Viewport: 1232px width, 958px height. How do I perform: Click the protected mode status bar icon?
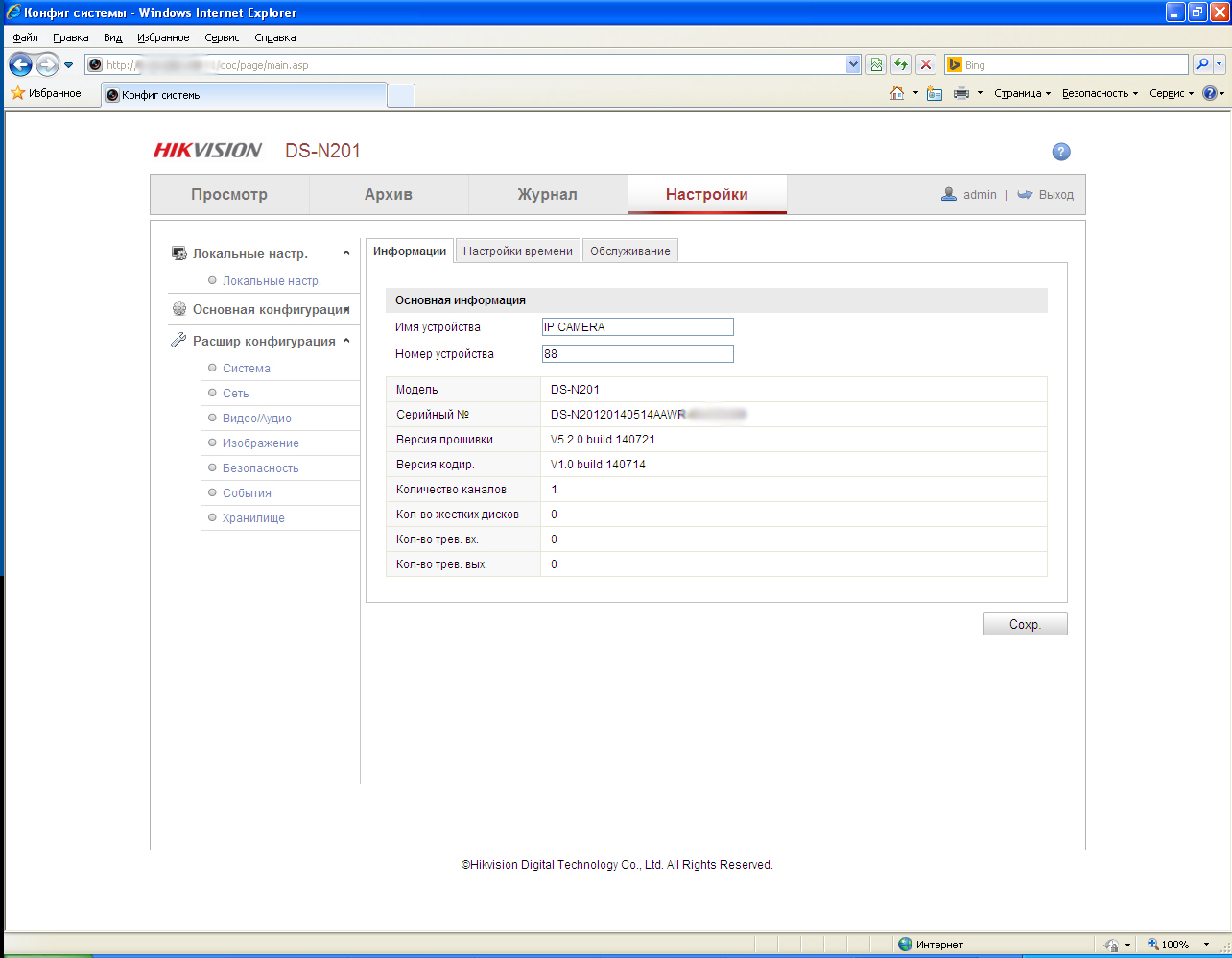coord(1111,945)
